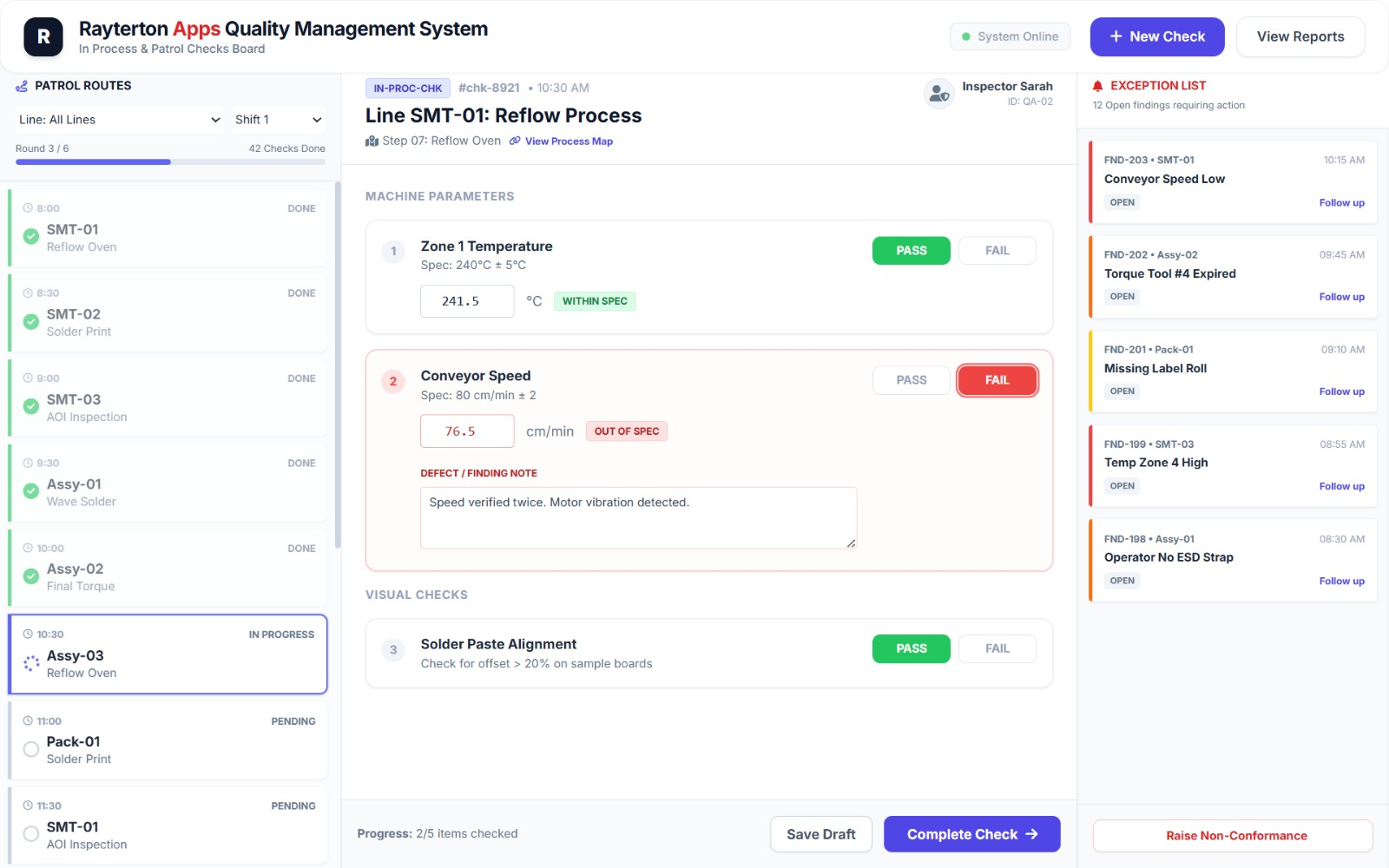Screen dimensions: 1389x868
Task: Select FAIL for Solder Paste Alignment
Action: click(x=997, y=648)
